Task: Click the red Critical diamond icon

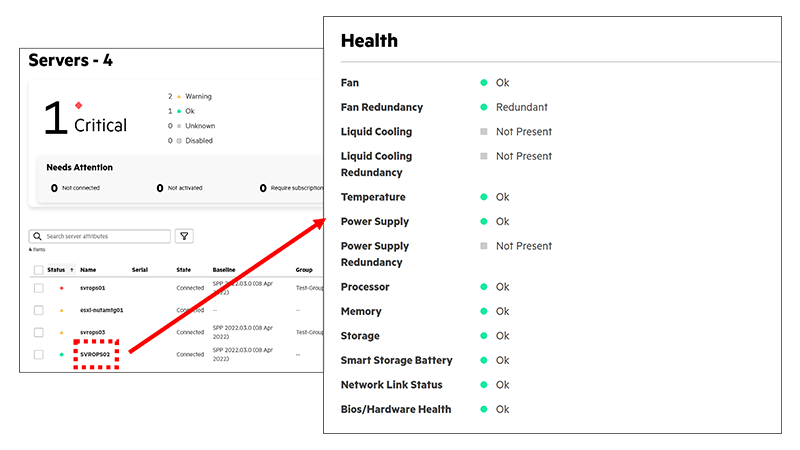Action: 79,106
